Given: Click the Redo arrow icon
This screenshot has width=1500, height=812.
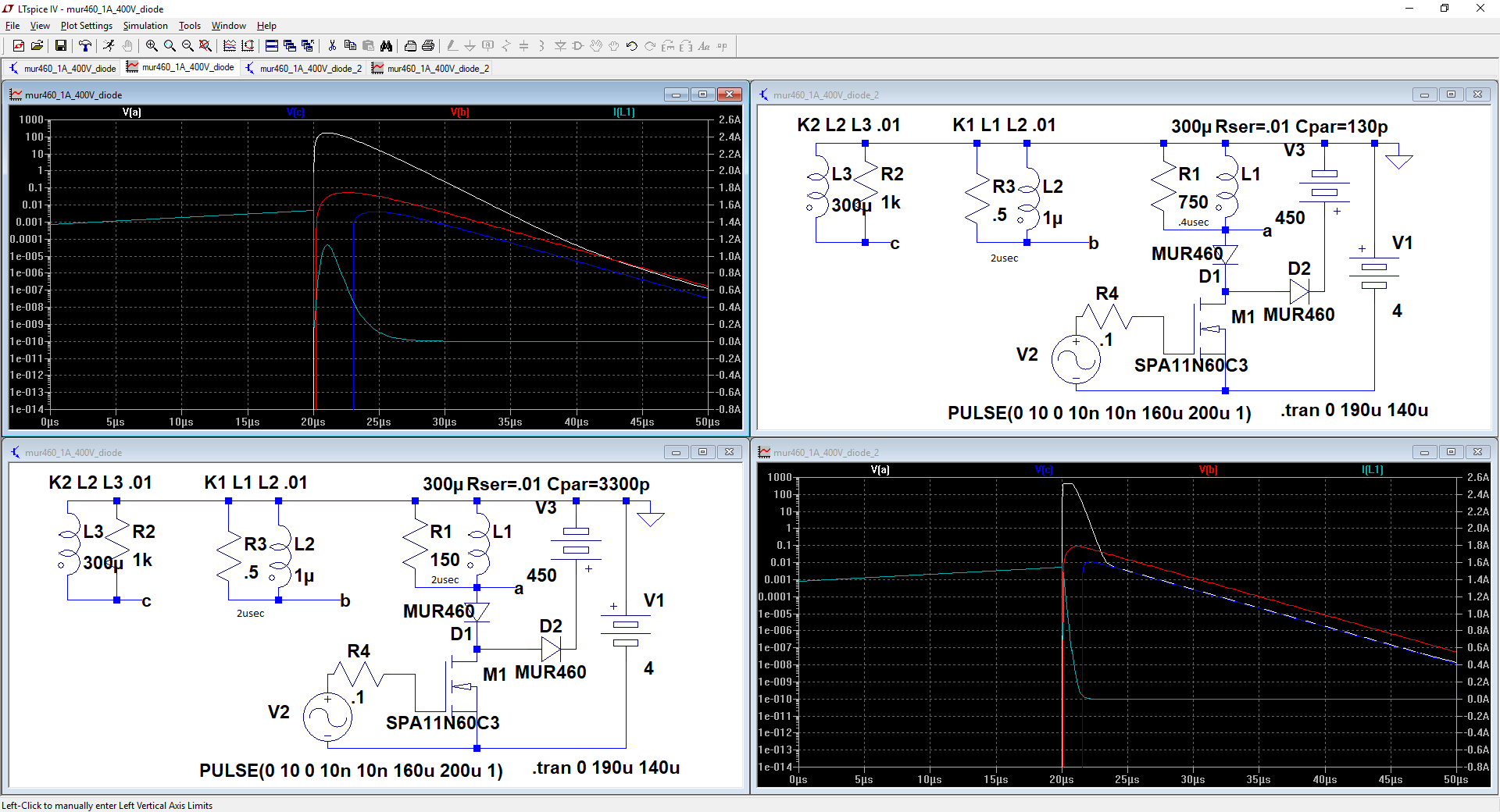Looking at the screenshot, I should pyautogui.click(x=650, y=46).
